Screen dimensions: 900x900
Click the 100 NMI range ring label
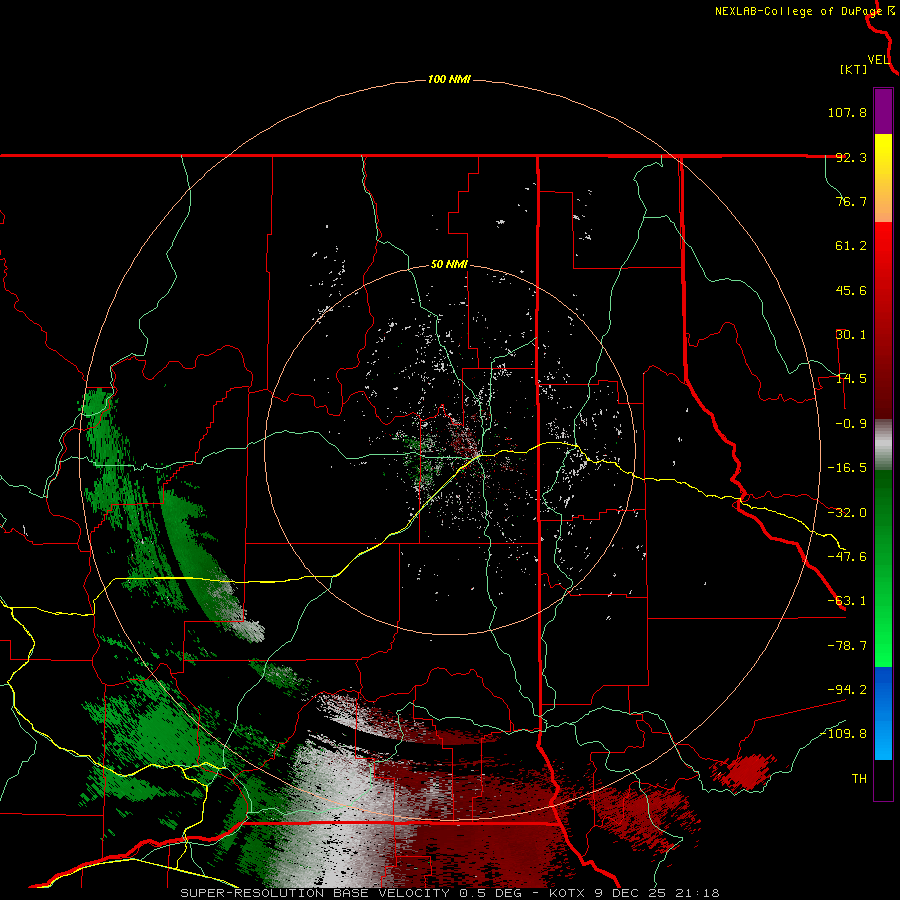pyautogui.click(x=449, y=79)
